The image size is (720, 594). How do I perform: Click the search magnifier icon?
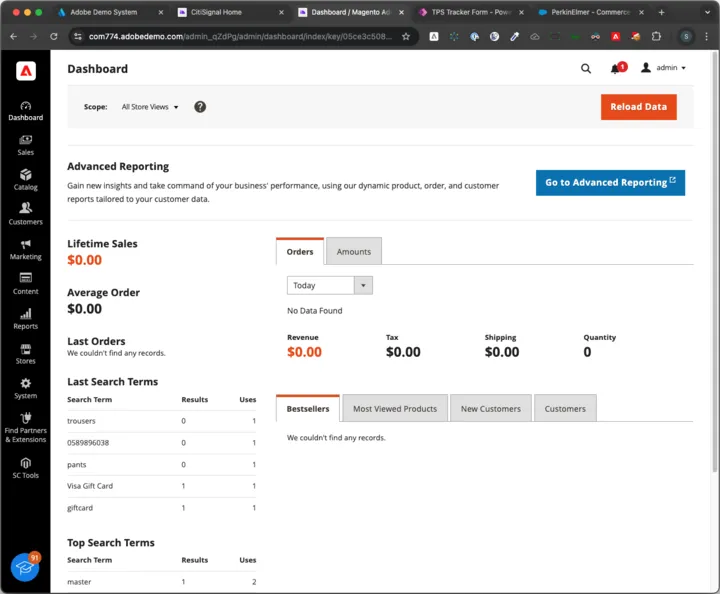coord(585,68)
